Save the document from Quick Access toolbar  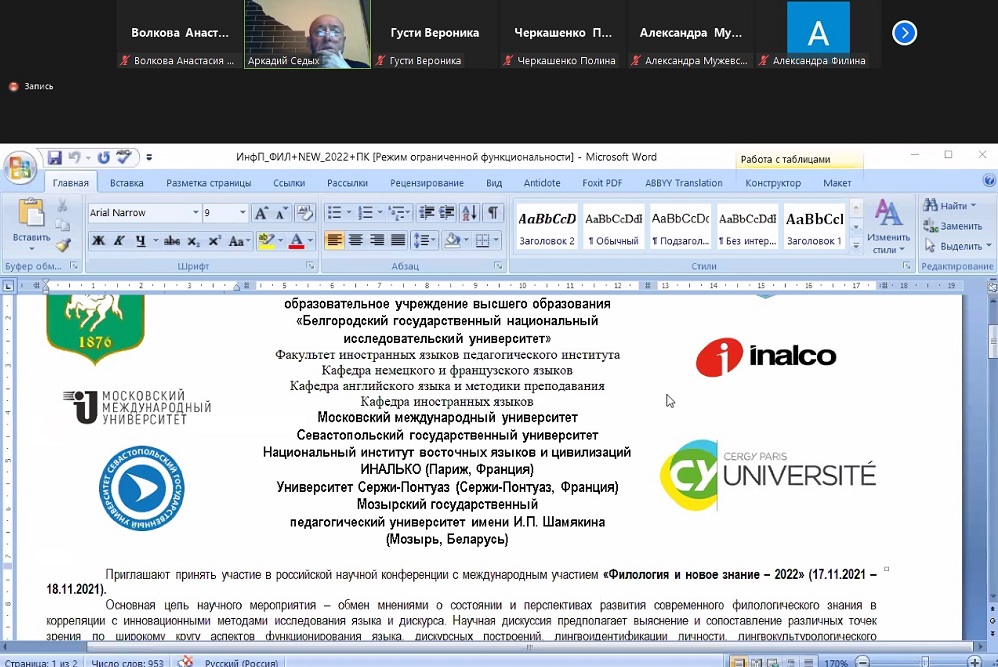[55, 157]
